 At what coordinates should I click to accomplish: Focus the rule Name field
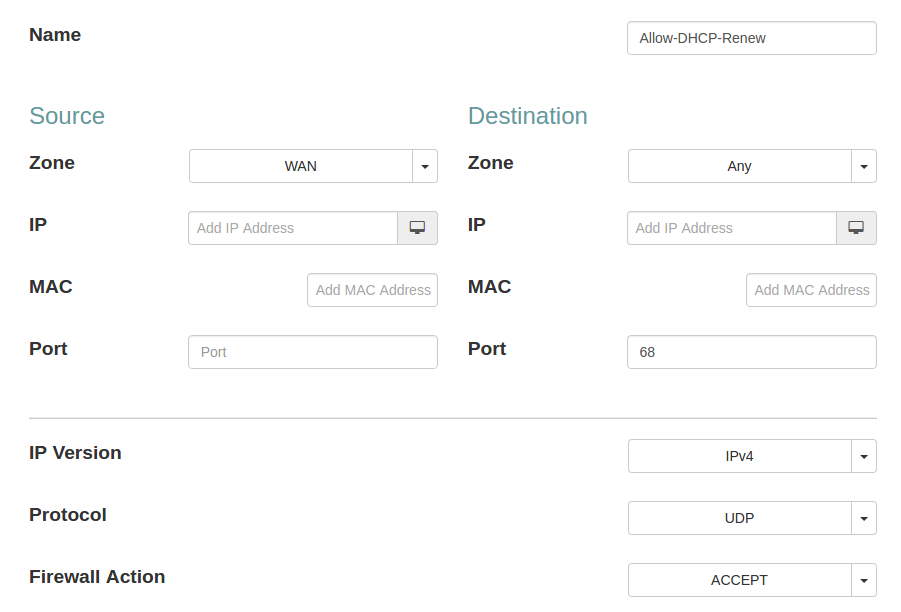[x=751, y=39]
